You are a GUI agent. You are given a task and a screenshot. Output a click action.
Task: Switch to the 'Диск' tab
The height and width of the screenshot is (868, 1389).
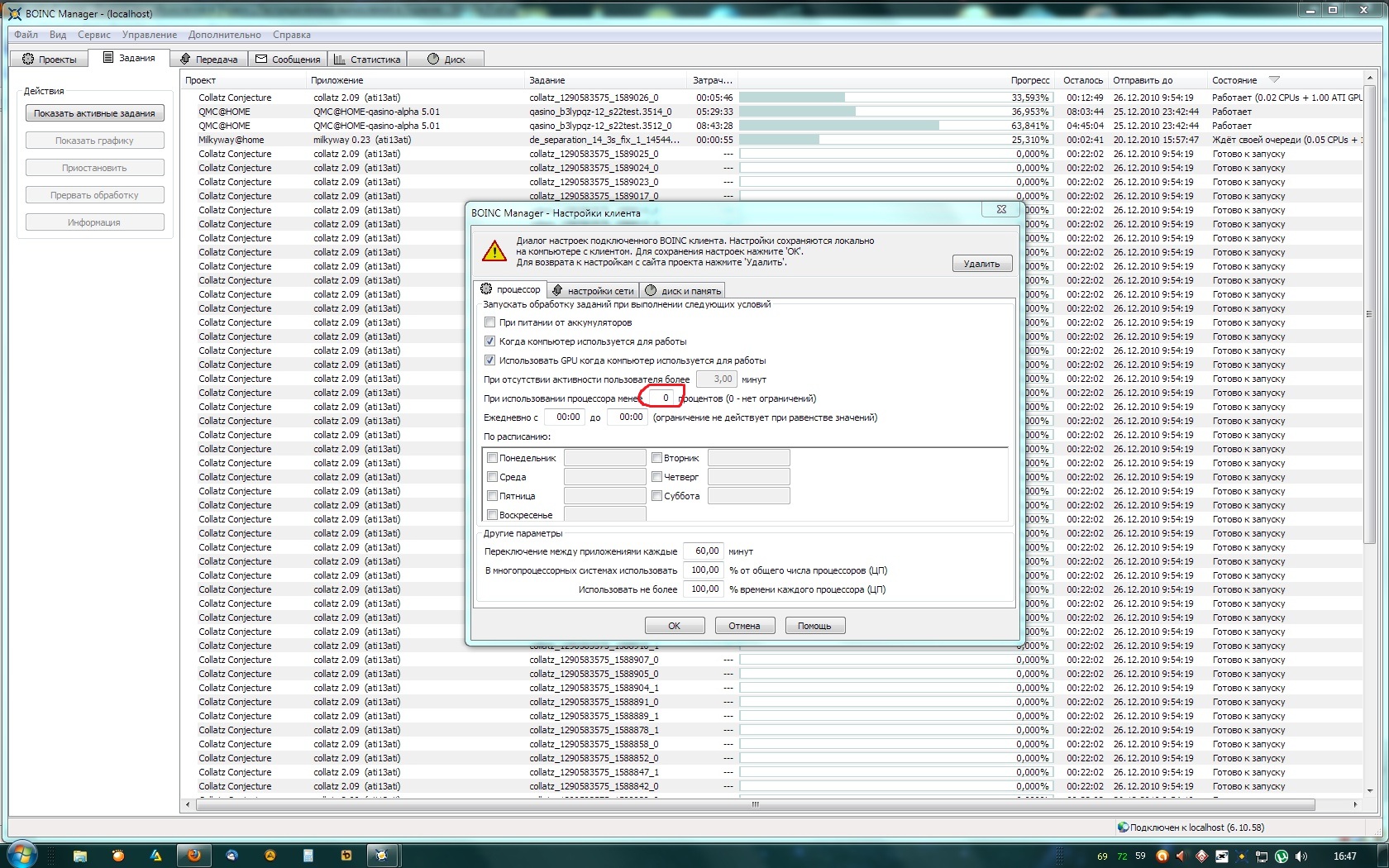(446, 59)
